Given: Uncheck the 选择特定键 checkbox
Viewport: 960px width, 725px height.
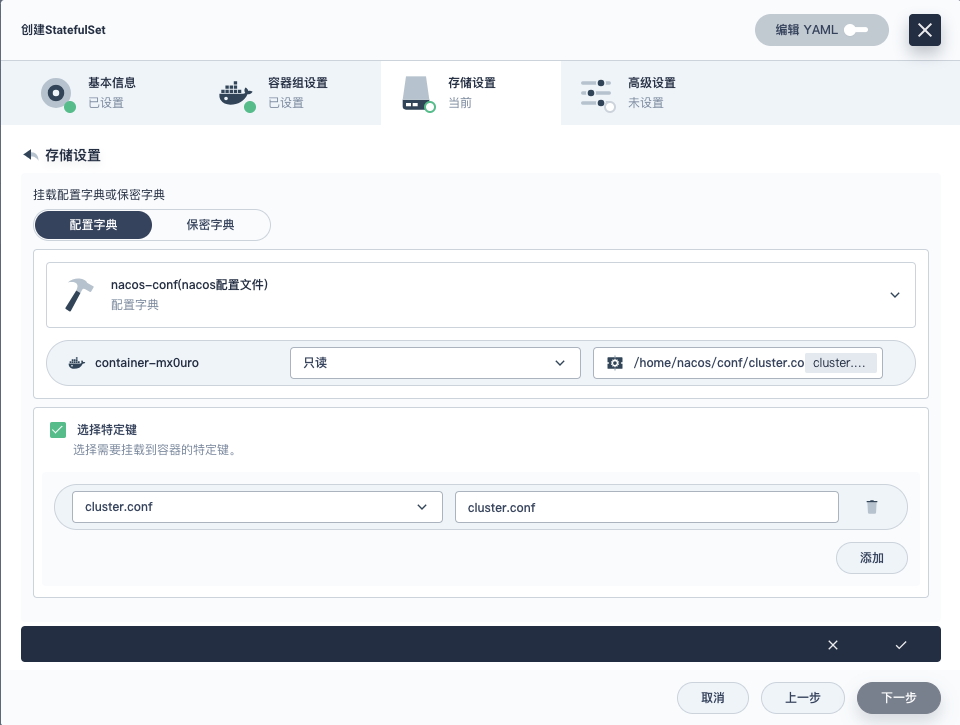Looking at the screenshot, I should (x=58, y=430).
